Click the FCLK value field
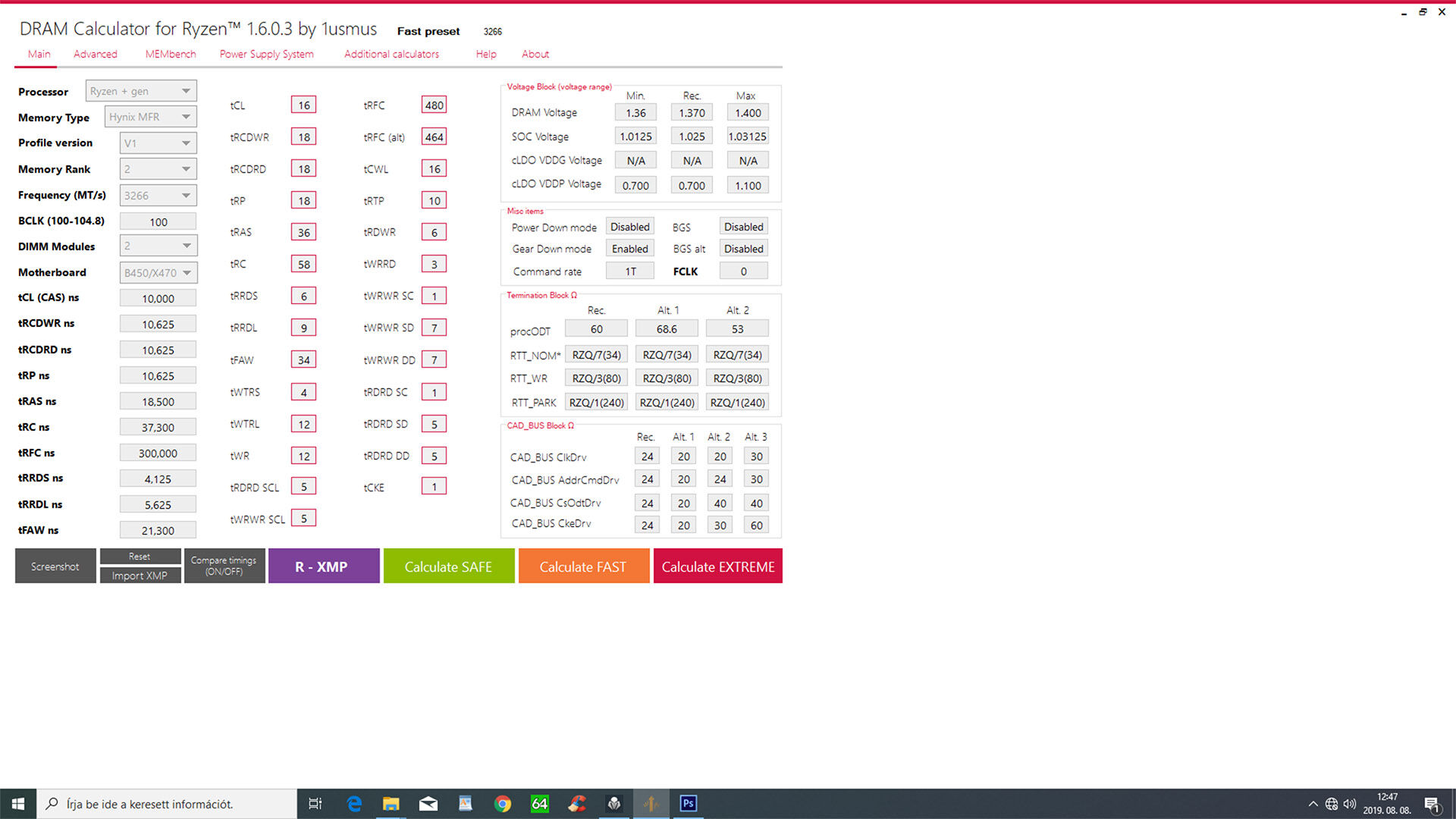The height and width of the screenshot is (819, 1456). (x=743, y=271)
